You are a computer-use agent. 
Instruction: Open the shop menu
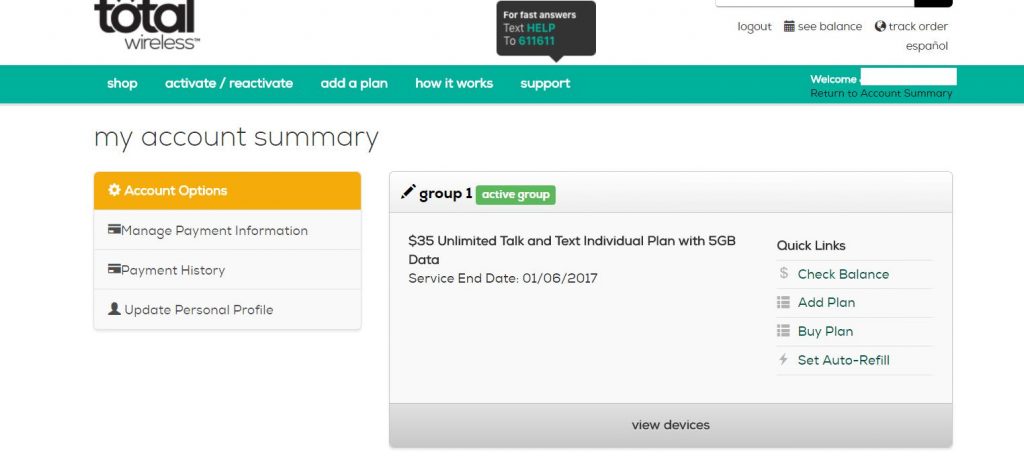(122, 84)
